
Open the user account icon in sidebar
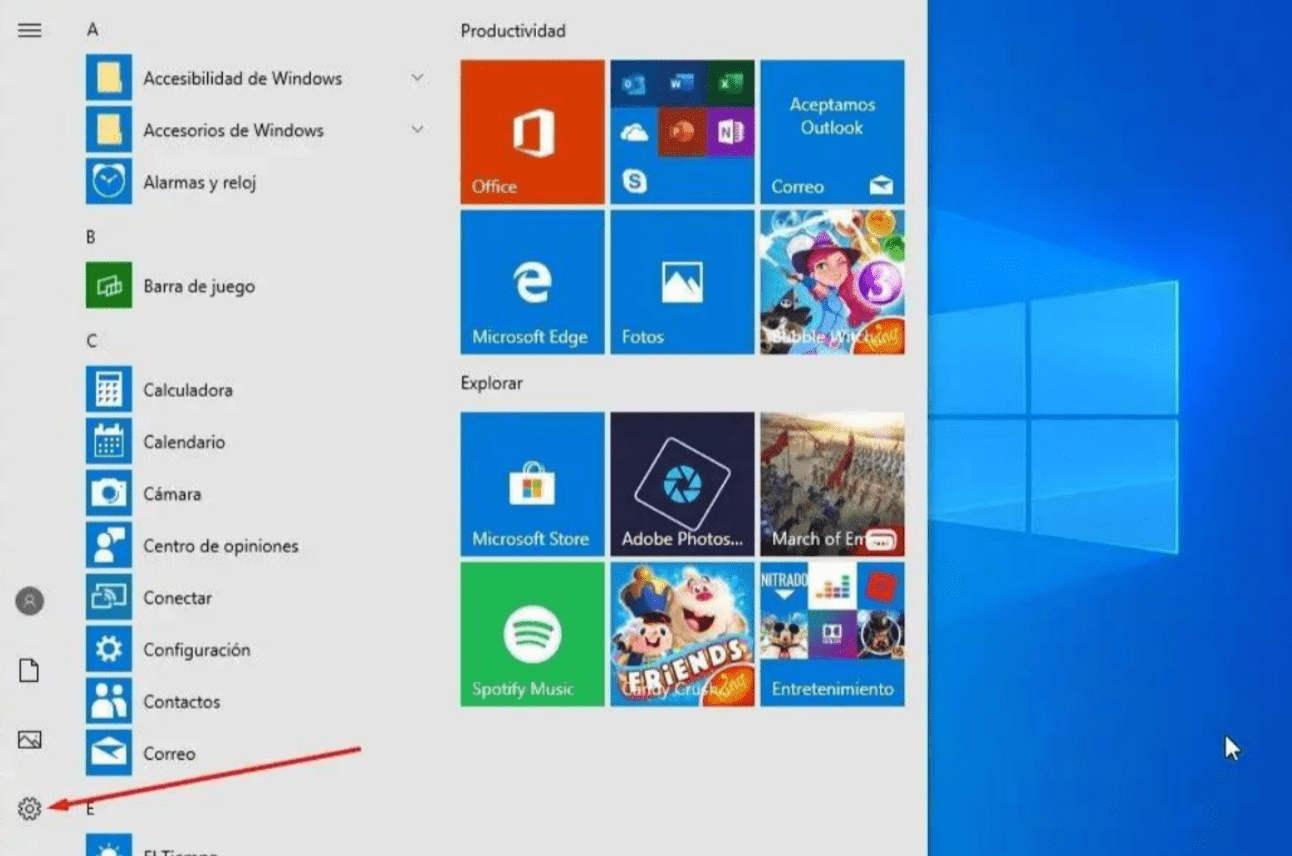29,601
